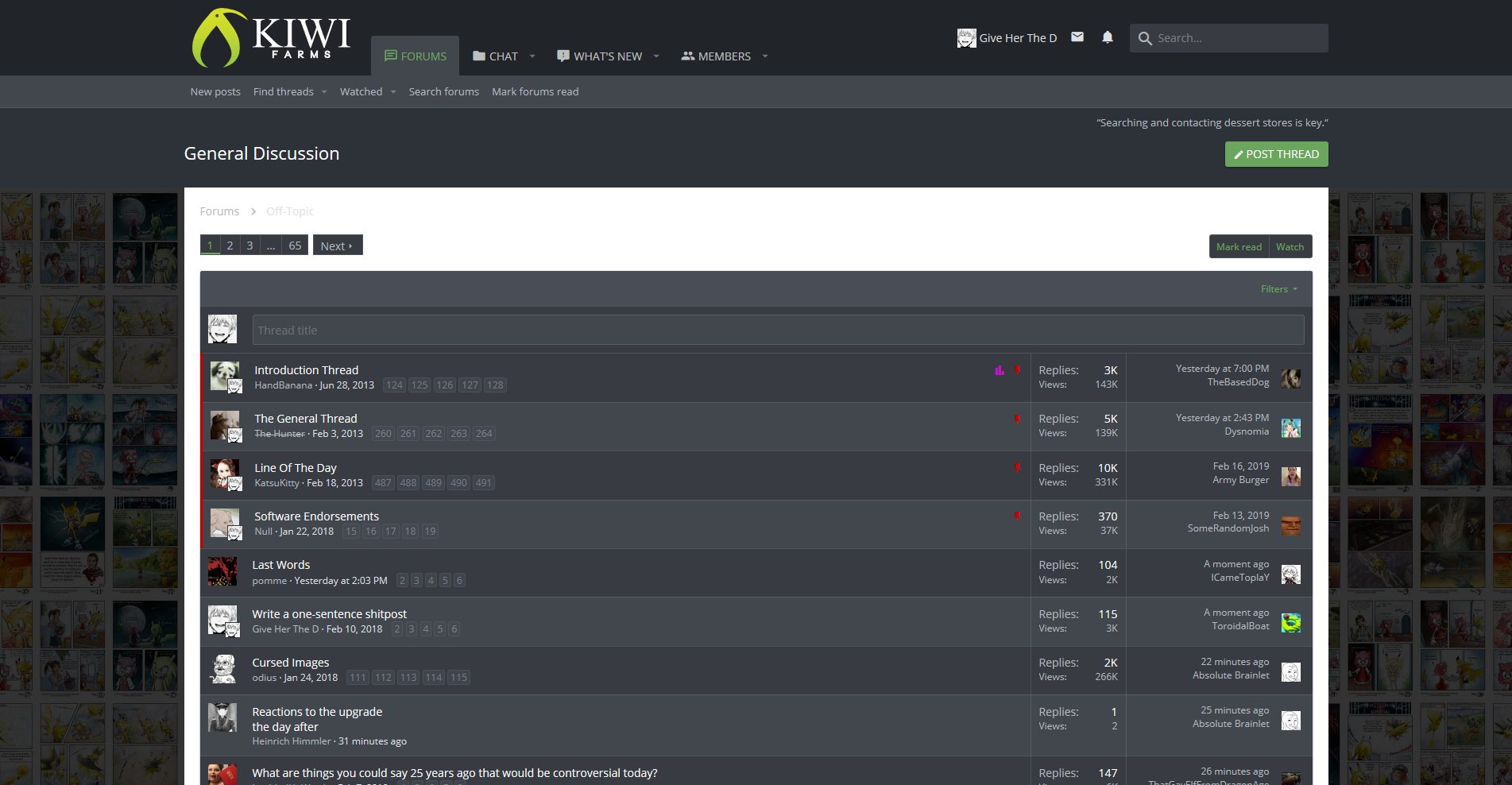Screen dimensions: 1512x785
Task: Switch to the Forums tab
Action: 415,56
